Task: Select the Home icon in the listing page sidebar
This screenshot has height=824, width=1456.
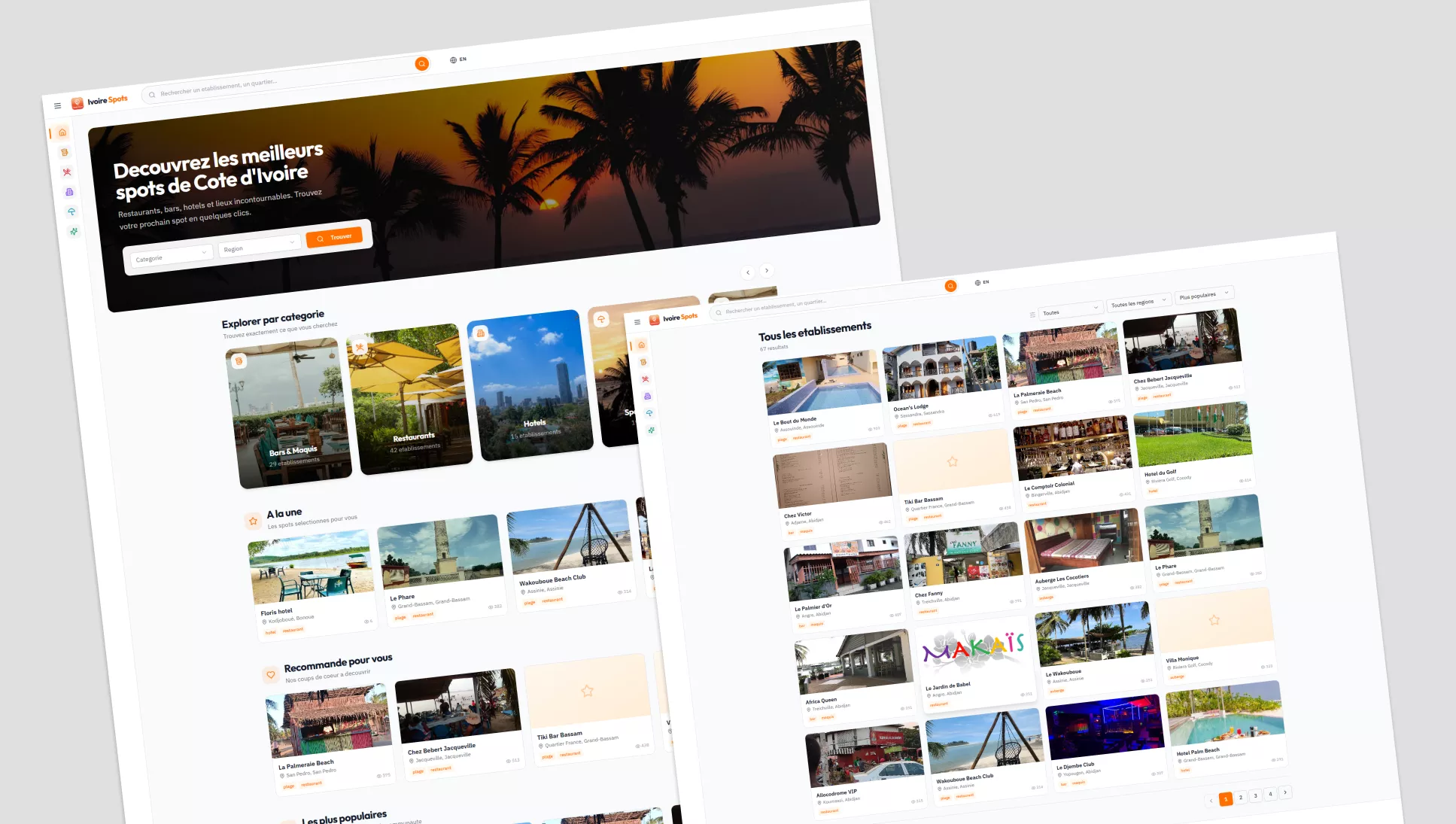Action: click(x=641, y=345)
